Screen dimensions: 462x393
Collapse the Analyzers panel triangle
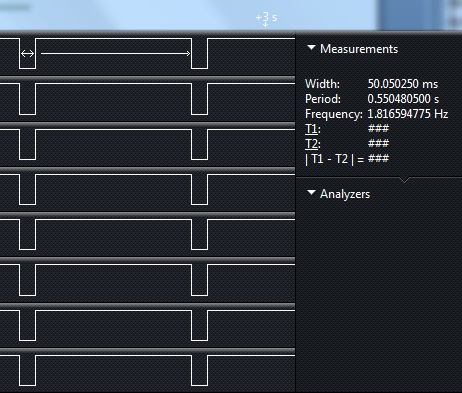point(311,193)
